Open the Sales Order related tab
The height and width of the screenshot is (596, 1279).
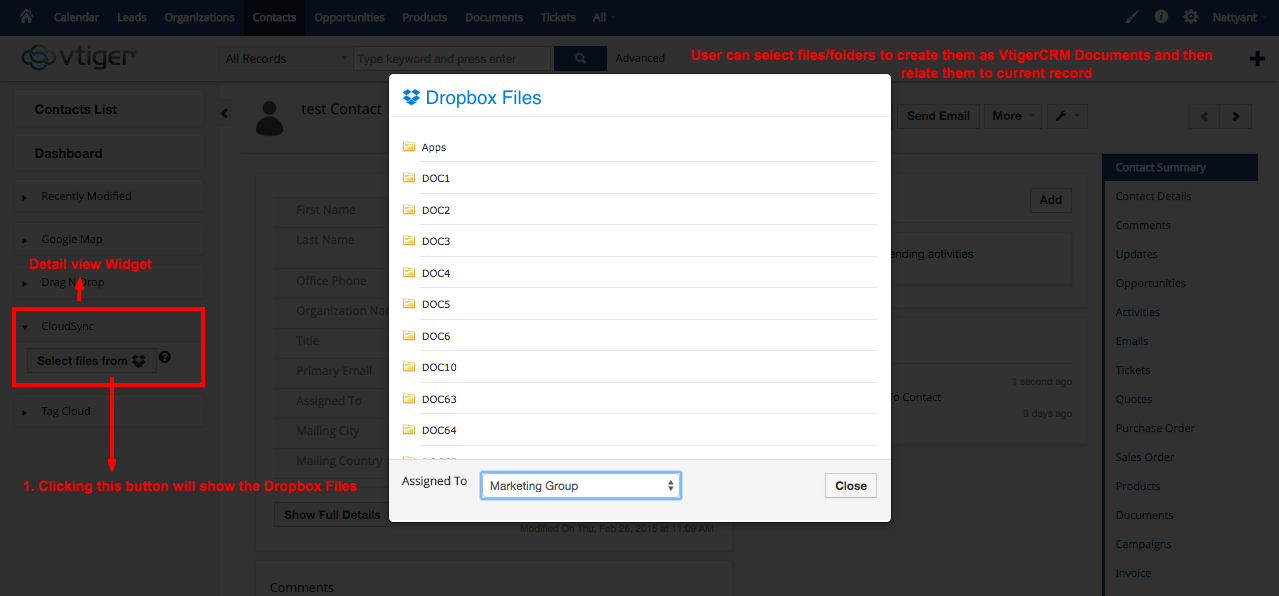point(1145,457)
